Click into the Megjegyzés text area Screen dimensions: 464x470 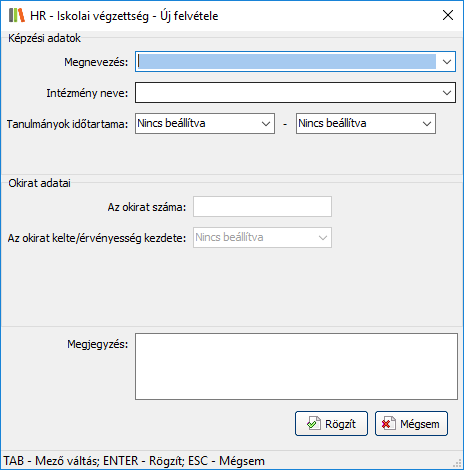[296, 366]
